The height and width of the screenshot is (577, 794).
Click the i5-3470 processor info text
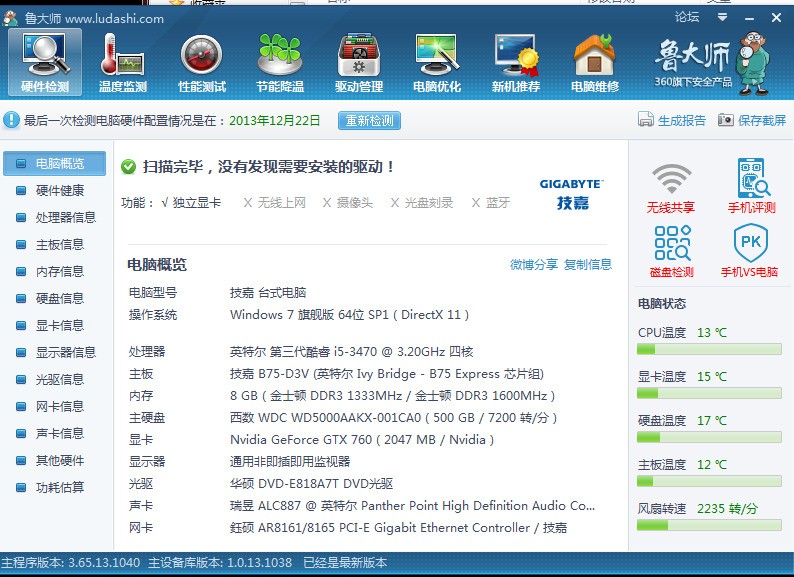coord(351,352)
